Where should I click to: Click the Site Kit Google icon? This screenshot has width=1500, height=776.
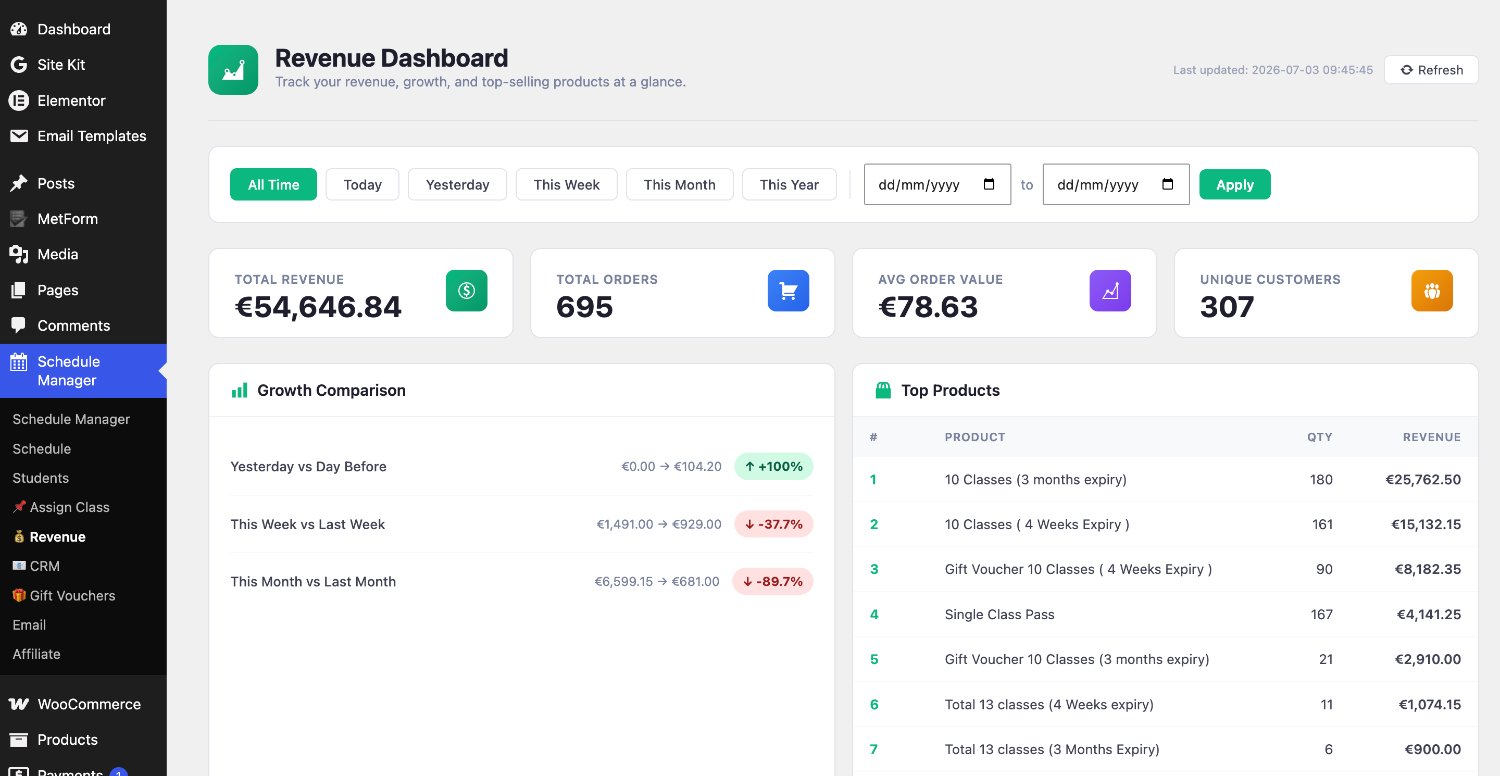pyautogui.click(x=18, y=64)
